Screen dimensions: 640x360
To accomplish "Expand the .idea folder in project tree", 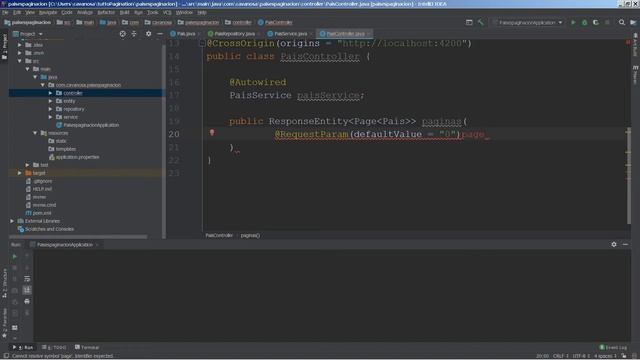I will coord(20,45).
